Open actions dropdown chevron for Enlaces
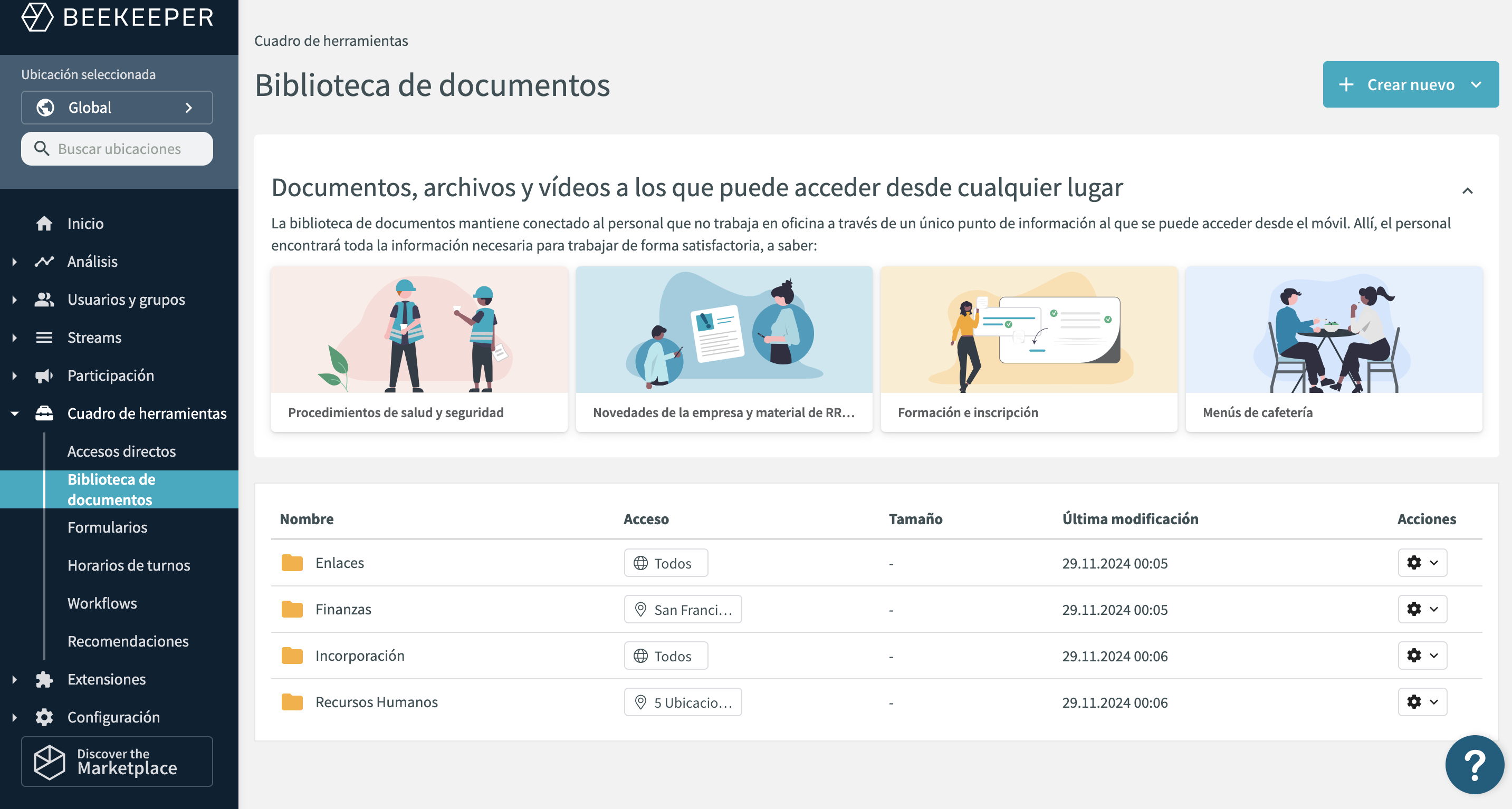1512x809 pixels. (1433, 563)
